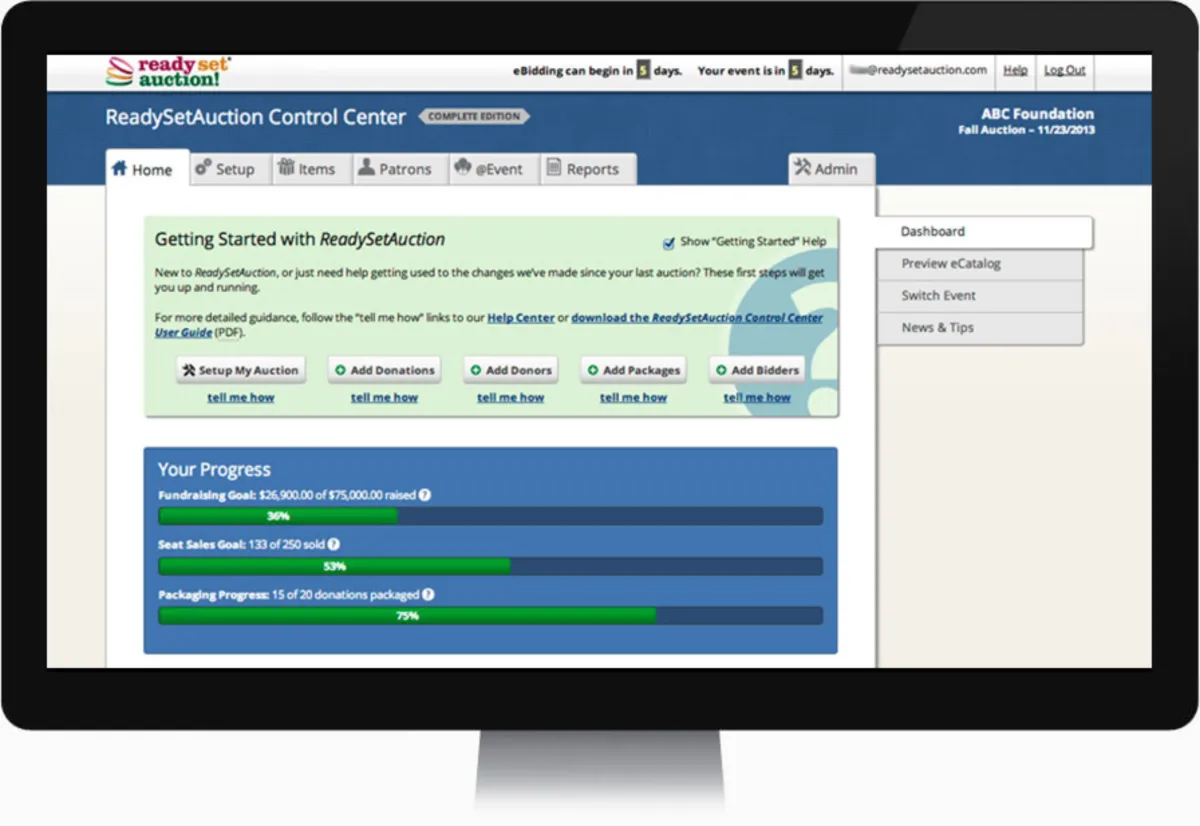Click tell me how under Add Donors
The image size is (1200, 826).
[x=511, y=397]
